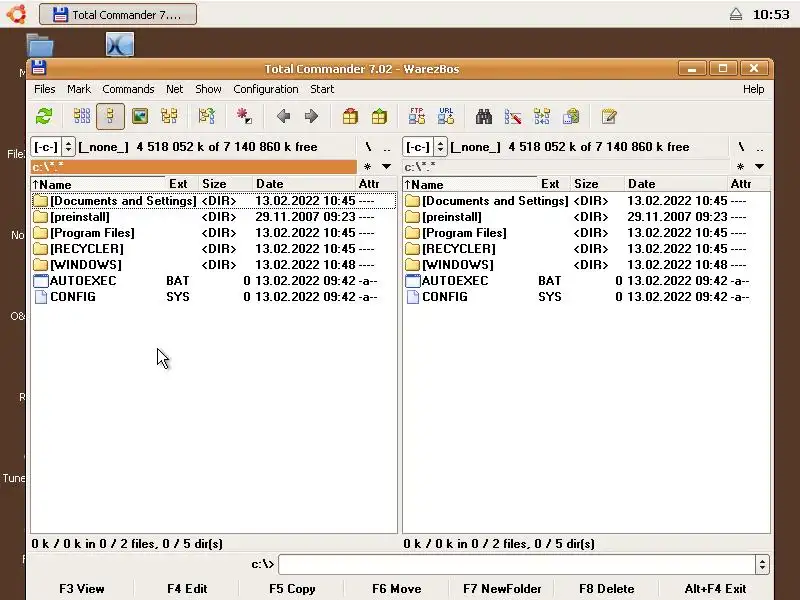This screenshot has width=800, height=600.
Task: Go to root directory in left panel
Action: point(368,147)
